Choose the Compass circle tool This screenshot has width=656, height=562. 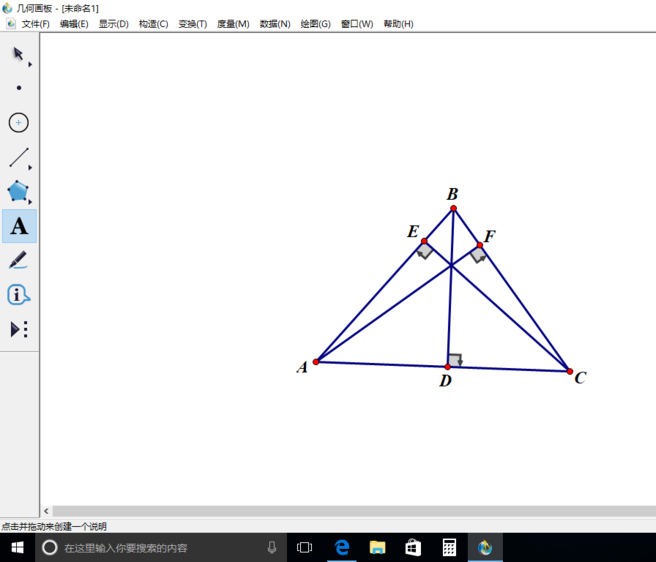(x=18, y=123)
